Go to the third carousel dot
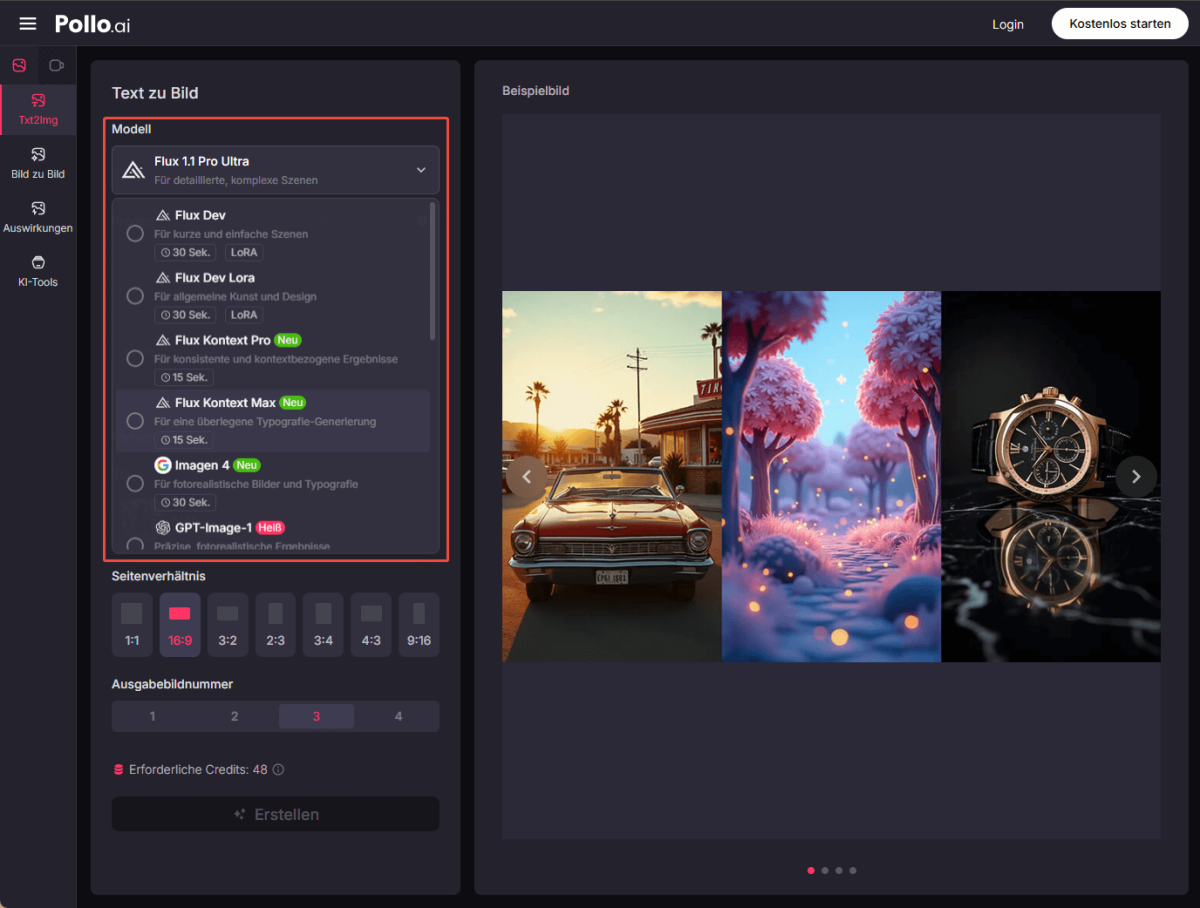The width and height of the screenshot is (1200, 908). pos(839,871)
